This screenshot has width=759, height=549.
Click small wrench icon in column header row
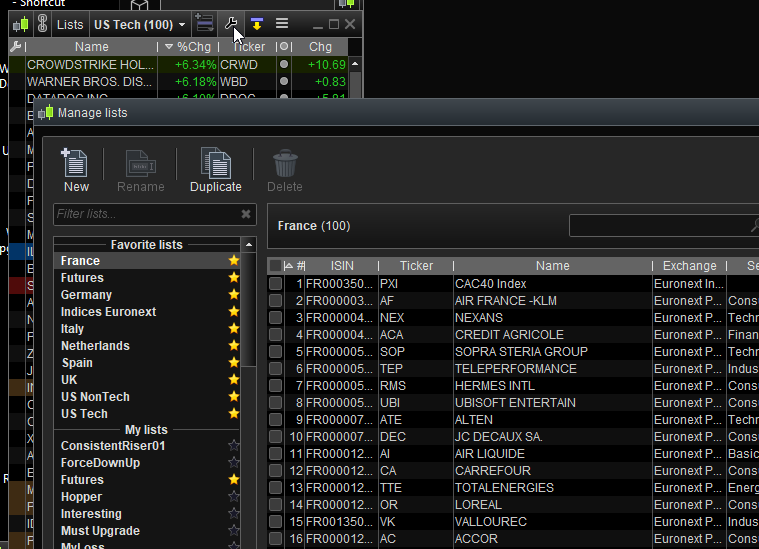pyautogui.click(x=15, y=46)
